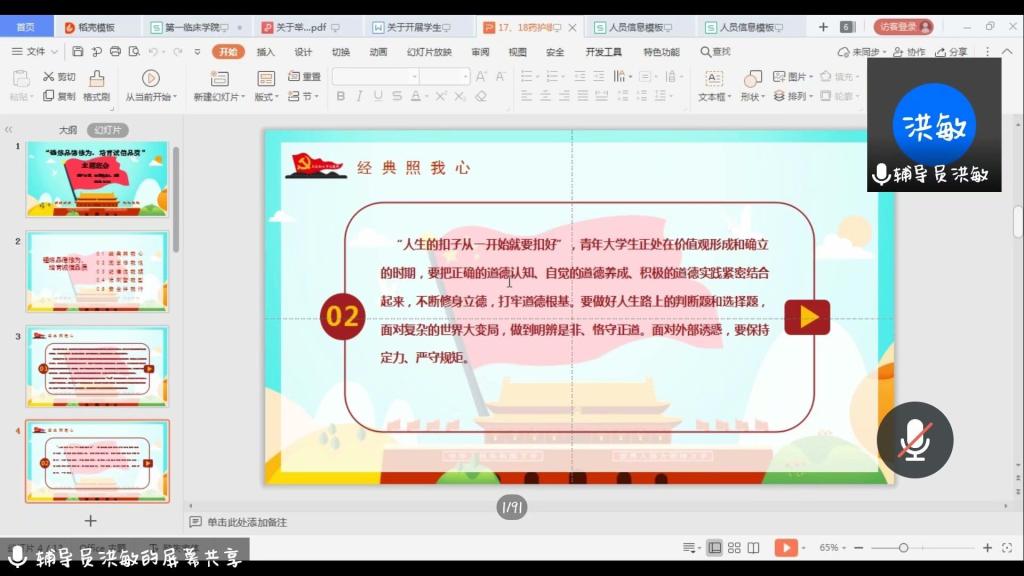The height and width of the screenshot is (576, 1024).
Task: Click the Save icon in quick access toolbar
Action: coord(76,51)
